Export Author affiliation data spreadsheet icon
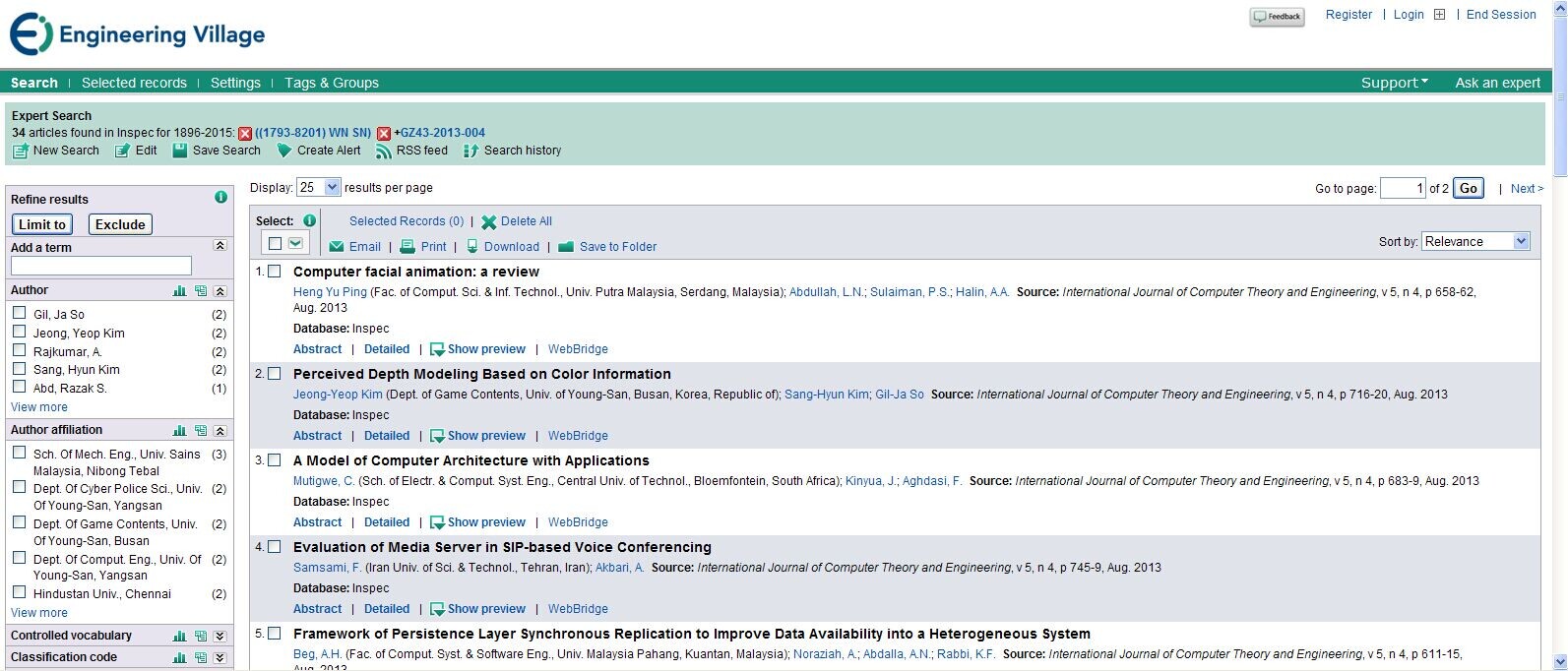Viewport: 1568px width, 671px height. click(201, 431)
